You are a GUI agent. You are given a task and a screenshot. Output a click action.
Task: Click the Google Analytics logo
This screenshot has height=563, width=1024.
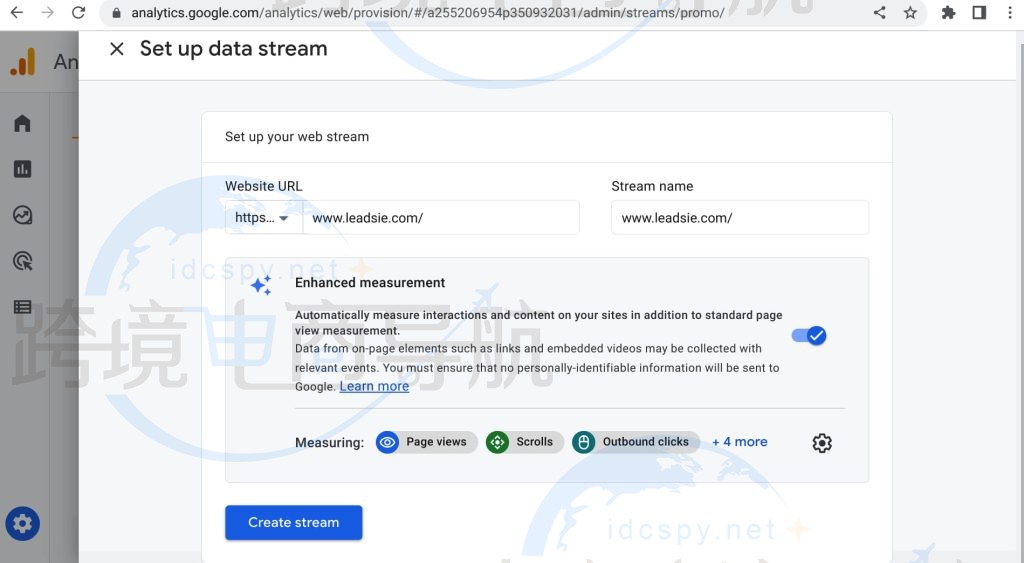click(x=22, y=62)
